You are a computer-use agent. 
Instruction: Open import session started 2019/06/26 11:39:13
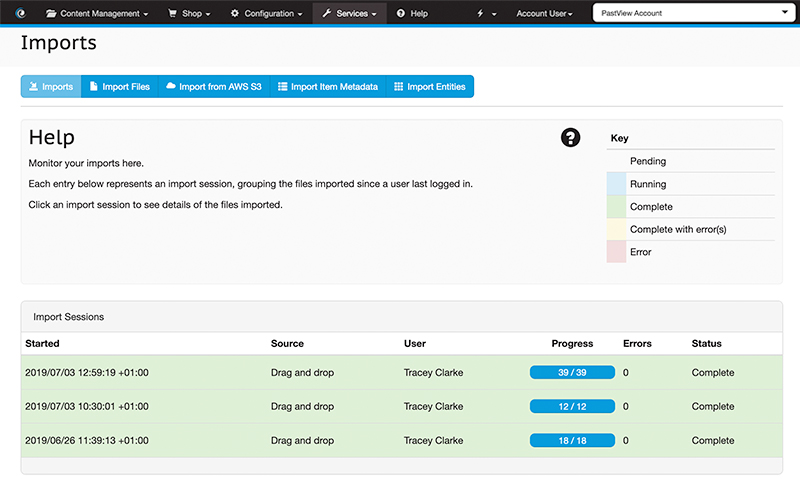coord(402,440)
